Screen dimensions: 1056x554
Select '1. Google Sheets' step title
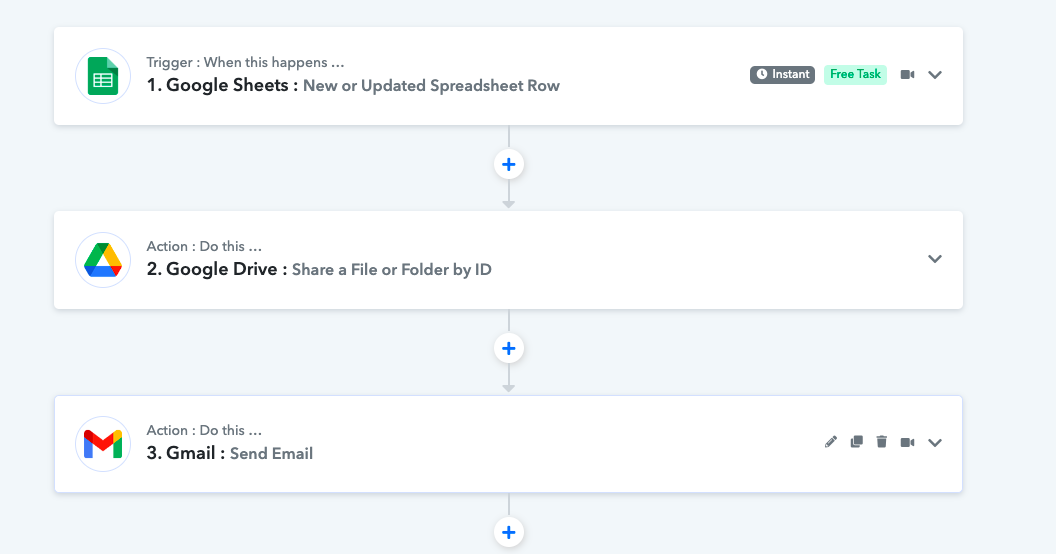click(x=223, y=85)
